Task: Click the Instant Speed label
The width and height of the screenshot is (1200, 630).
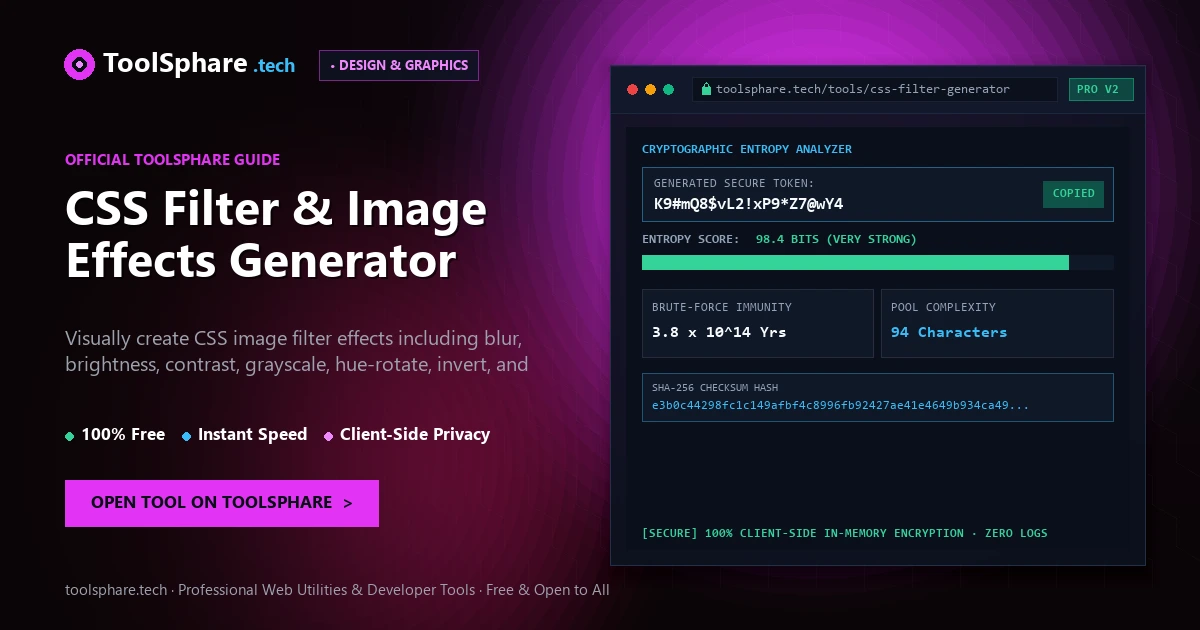Action: (252, 435)
